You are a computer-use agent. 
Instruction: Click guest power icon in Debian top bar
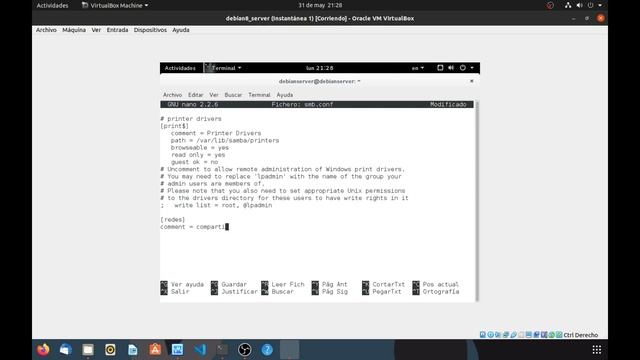point(462,68)
